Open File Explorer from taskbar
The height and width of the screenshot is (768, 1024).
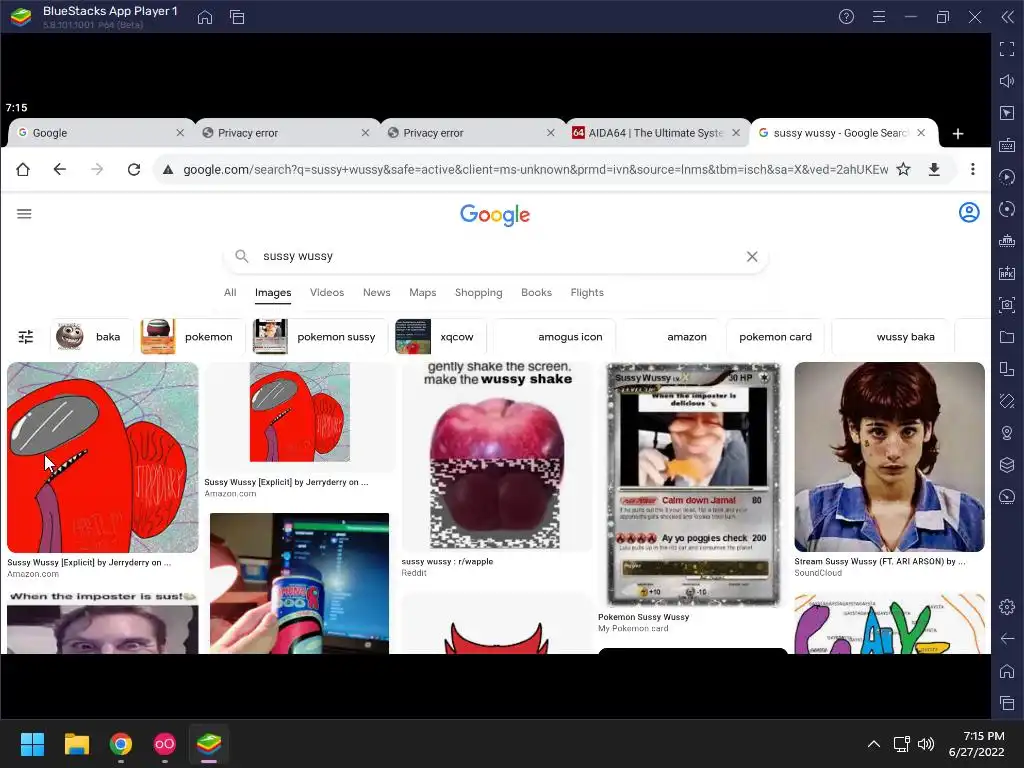click(76, 744)
